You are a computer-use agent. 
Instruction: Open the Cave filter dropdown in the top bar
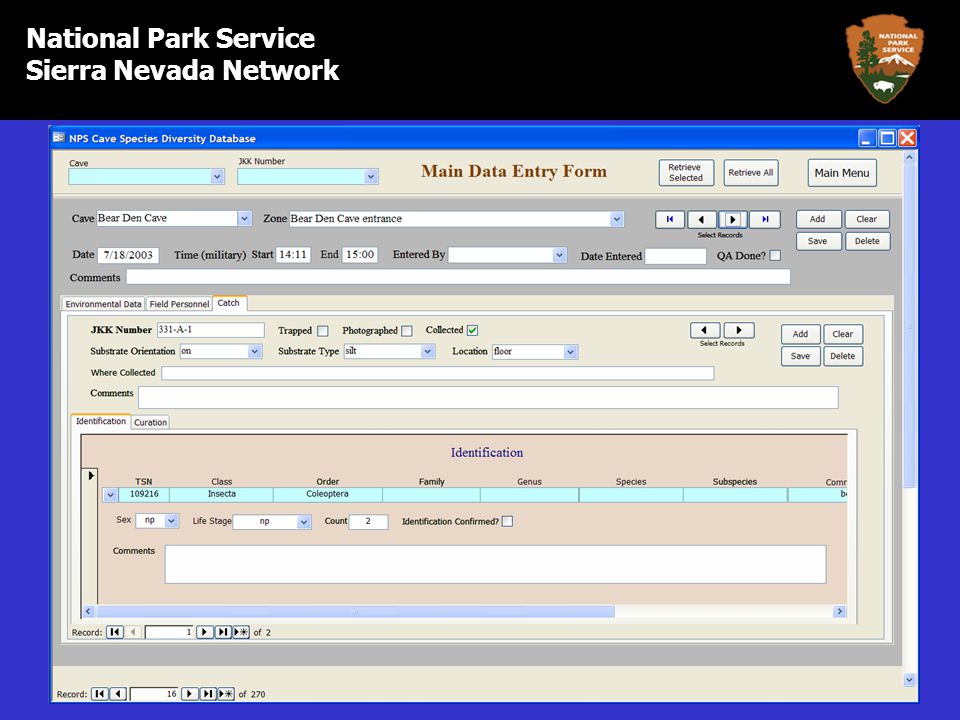[x=217, y=176]
